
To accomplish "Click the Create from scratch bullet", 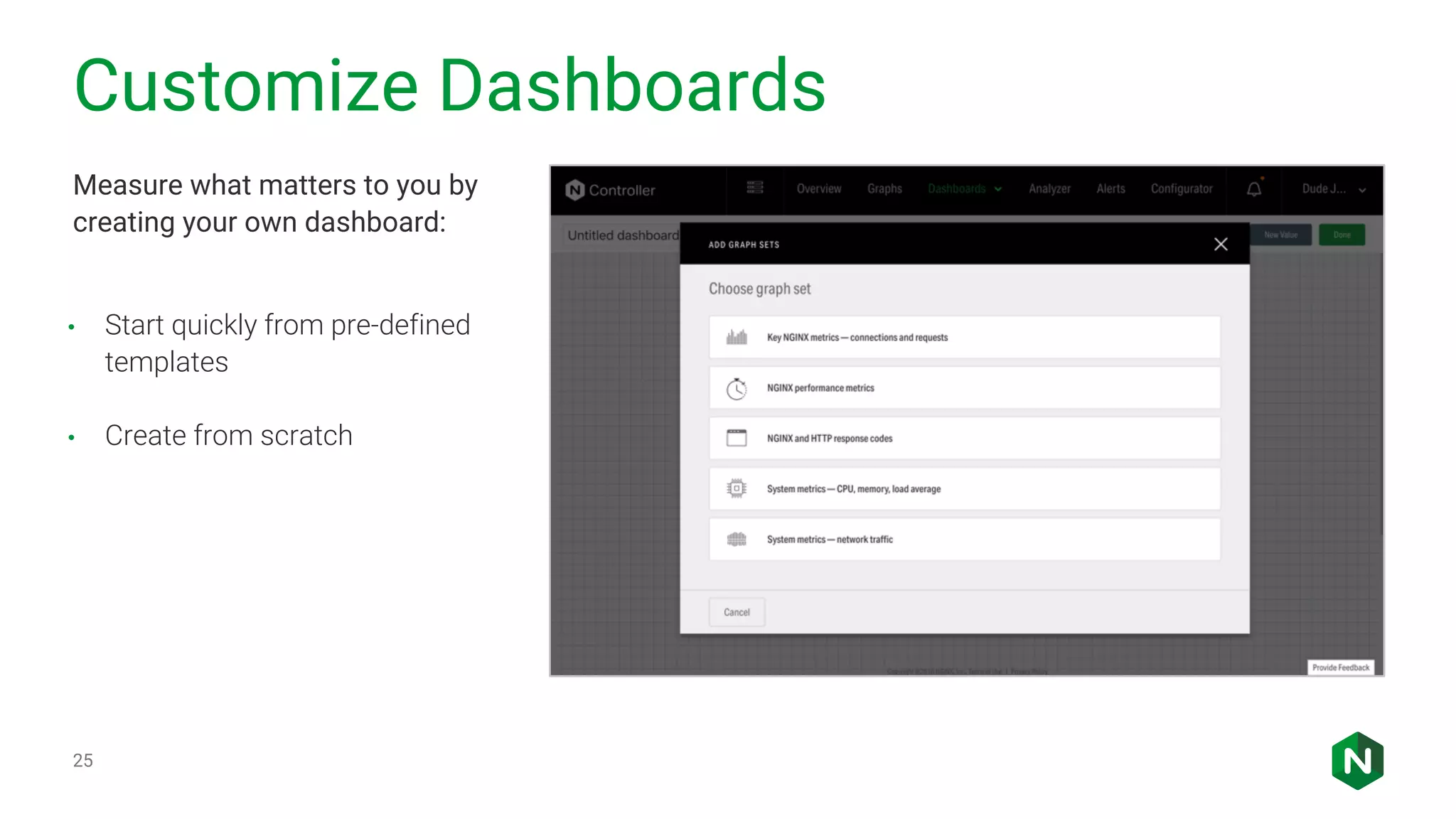I will [228, 435].
